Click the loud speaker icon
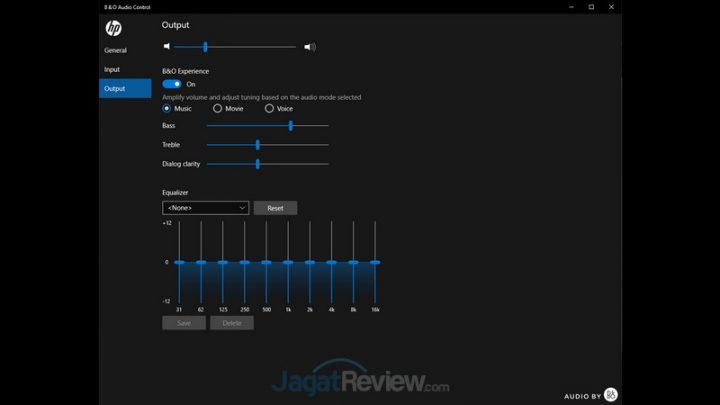 coord(310,46)
